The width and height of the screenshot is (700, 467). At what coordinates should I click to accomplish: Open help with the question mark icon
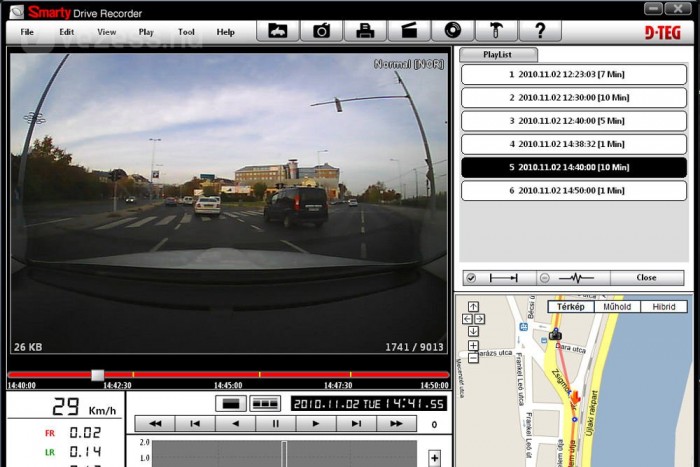tap(540, 31)
